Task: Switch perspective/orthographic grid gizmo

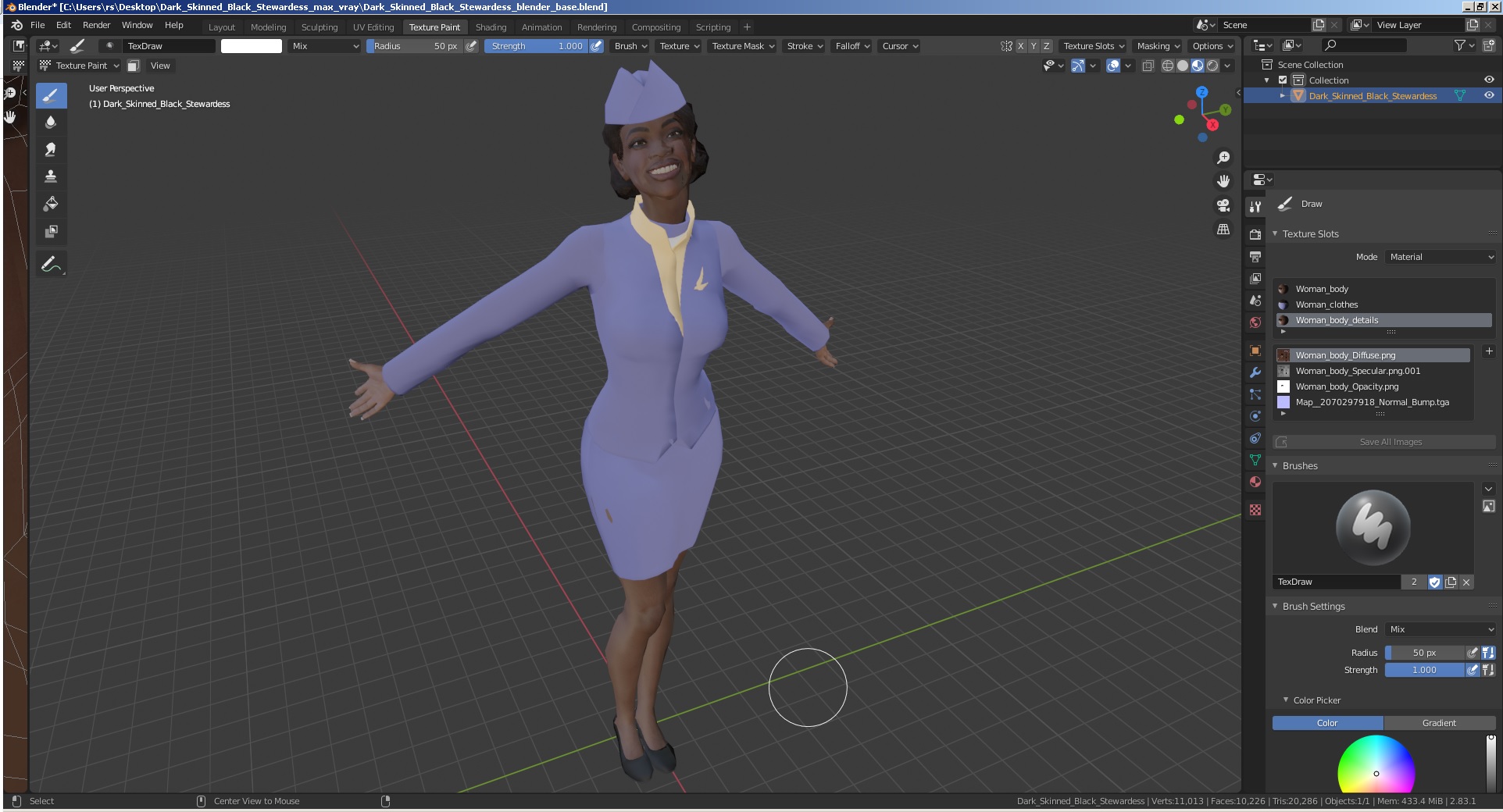Action: (1223, 230)
